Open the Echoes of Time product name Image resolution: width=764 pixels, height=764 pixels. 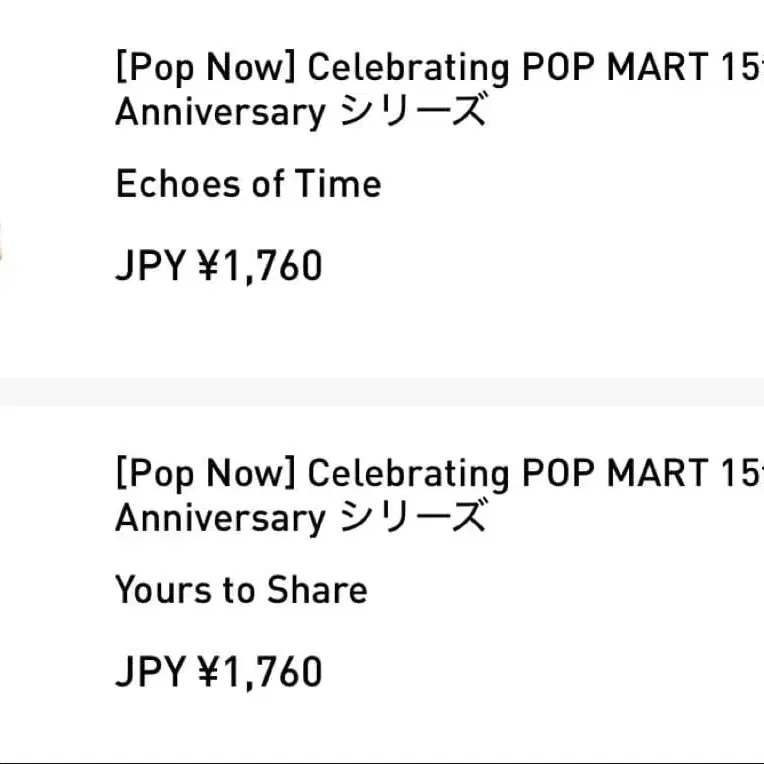coord(248,185)
